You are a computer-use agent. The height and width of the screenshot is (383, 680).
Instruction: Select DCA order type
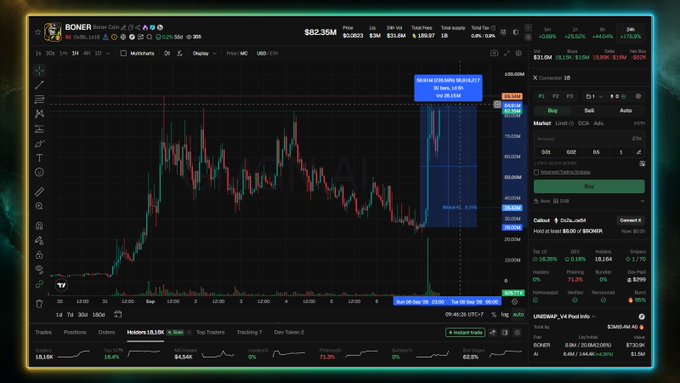[x=584, y=124]
